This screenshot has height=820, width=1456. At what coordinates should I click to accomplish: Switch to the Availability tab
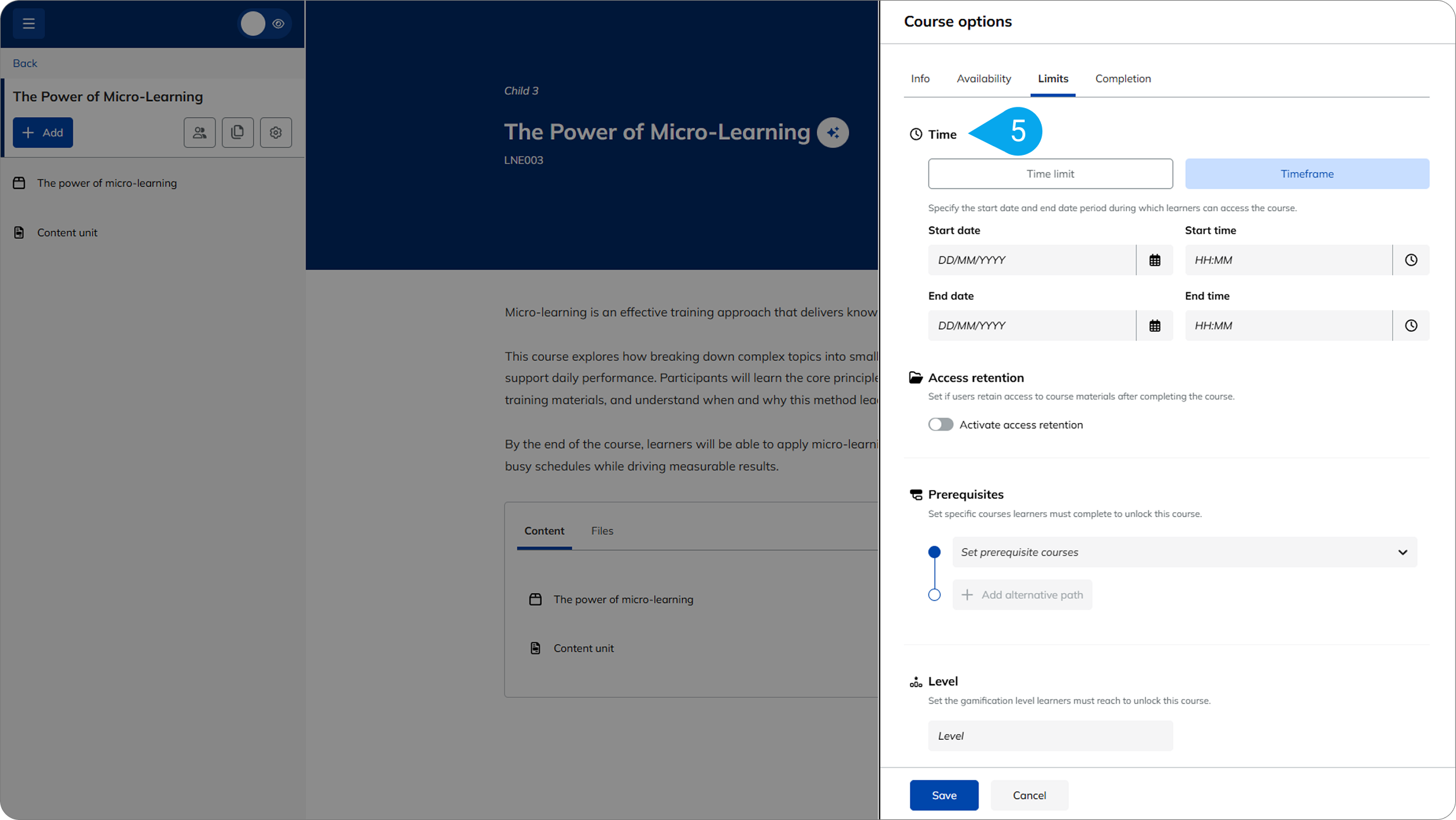coord(984,79)
